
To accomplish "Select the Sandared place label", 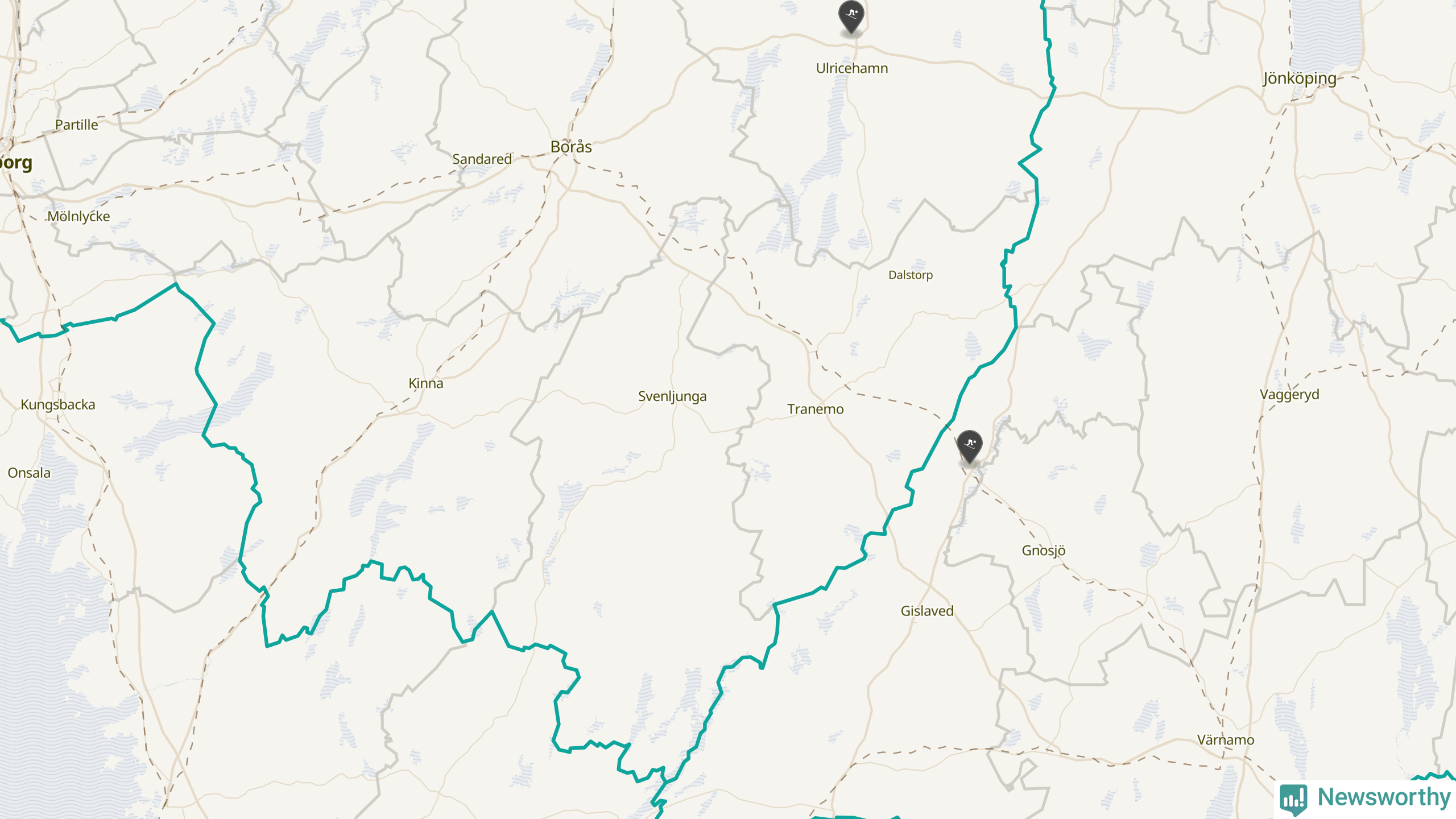I will point(482,159).
